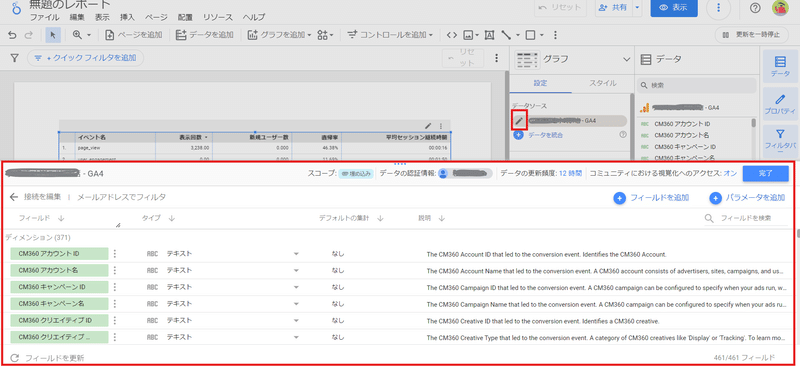Click the 表示回数 table column header
800x368 pixels.
pos(185,138)
